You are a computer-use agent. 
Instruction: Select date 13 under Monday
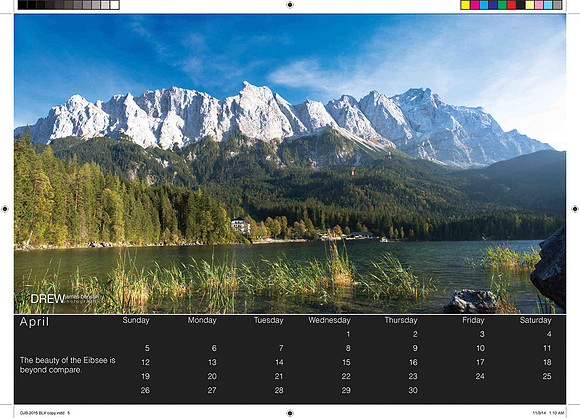point(212,363)
